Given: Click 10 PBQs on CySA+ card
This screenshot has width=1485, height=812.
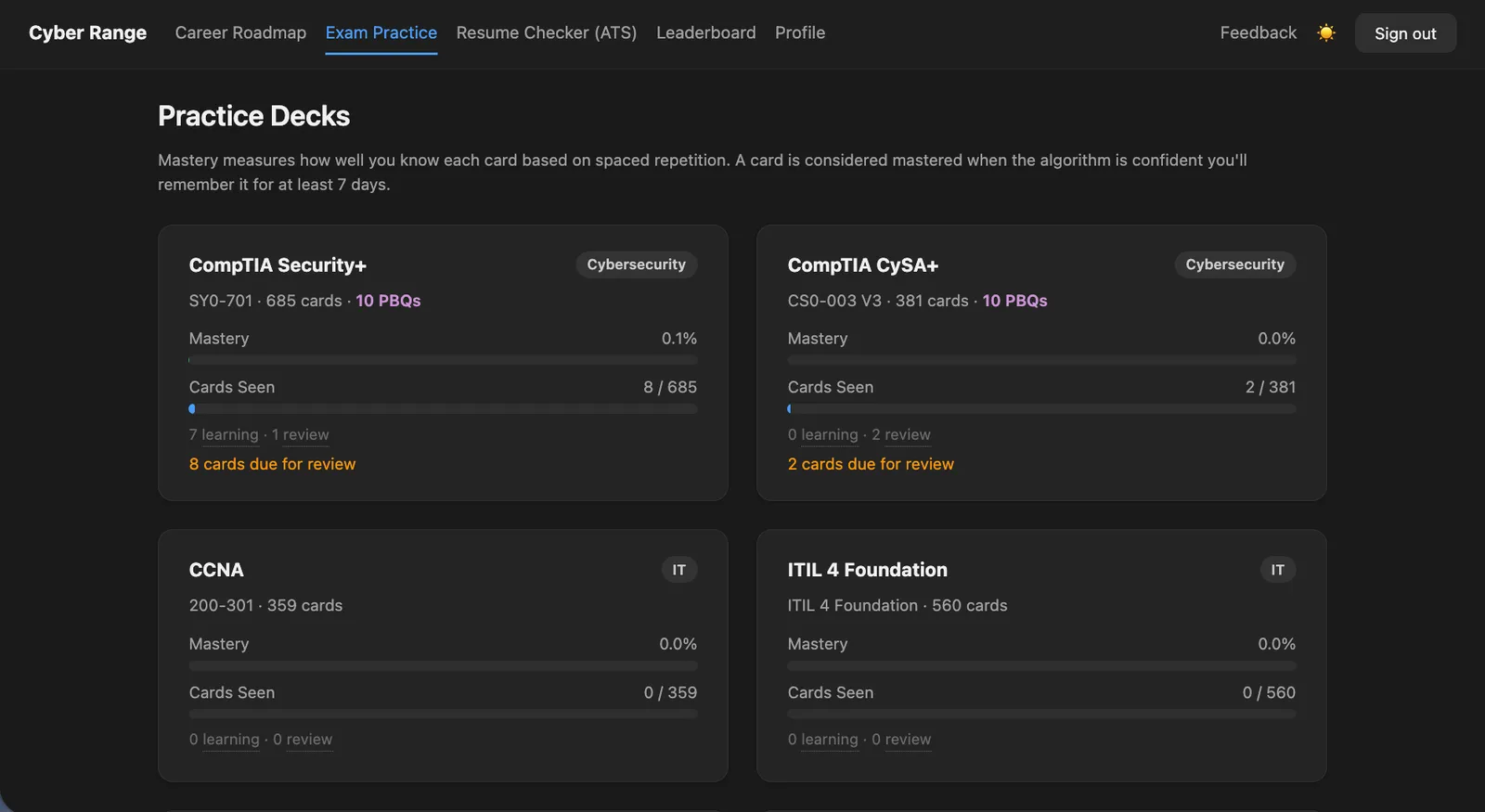Looking at the screenshot, I should (1014, 301).
